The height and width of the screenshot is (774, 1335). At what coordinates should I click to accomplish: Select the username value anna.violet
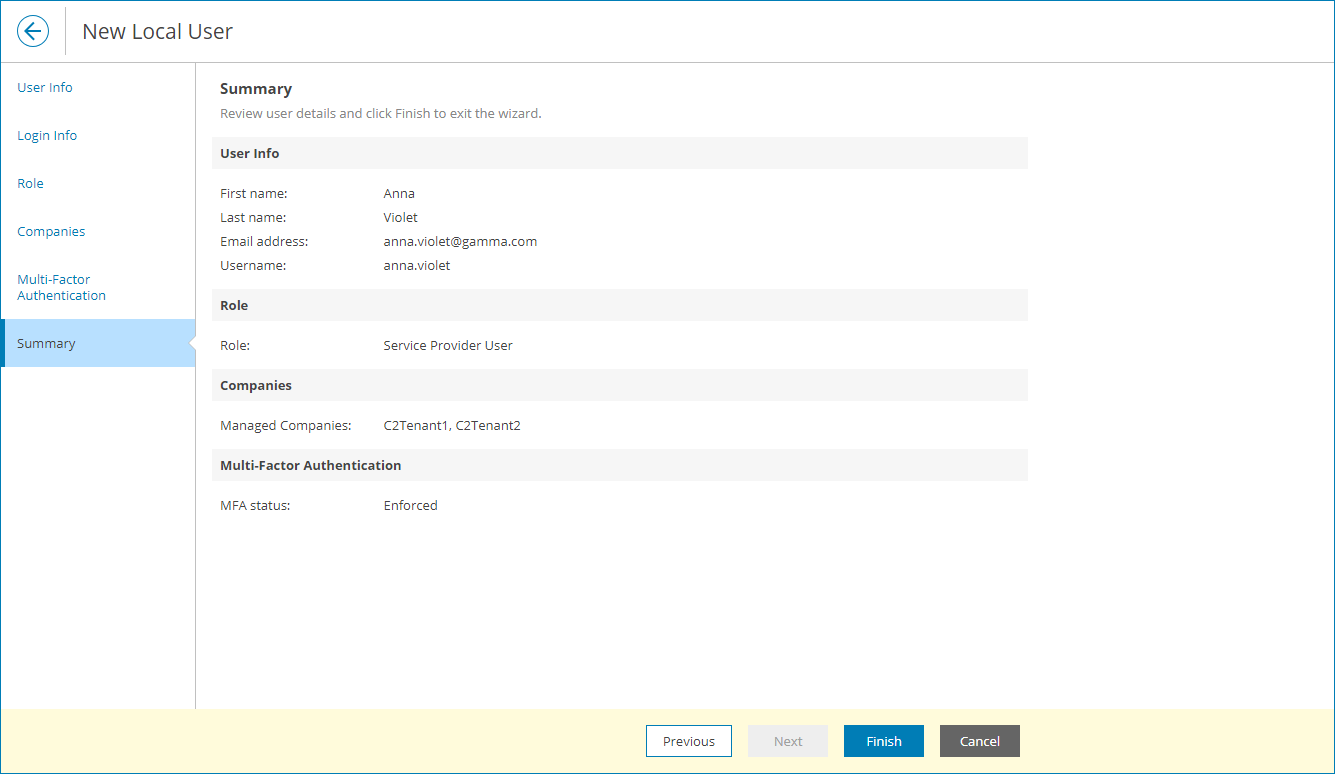[x=416, y=265]
